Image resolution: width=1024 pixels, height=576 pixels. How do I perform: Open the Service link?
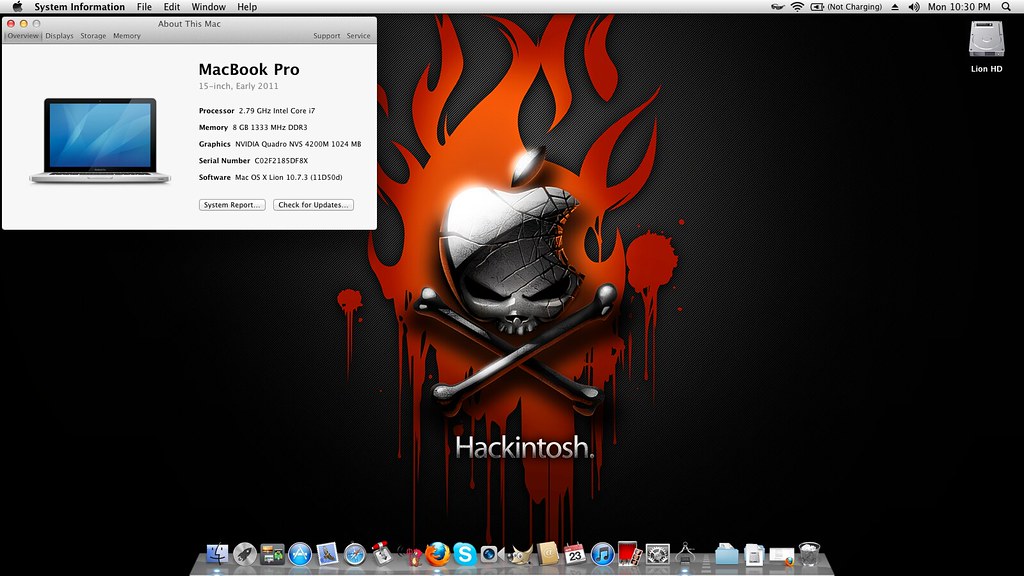tap(359, 36)
